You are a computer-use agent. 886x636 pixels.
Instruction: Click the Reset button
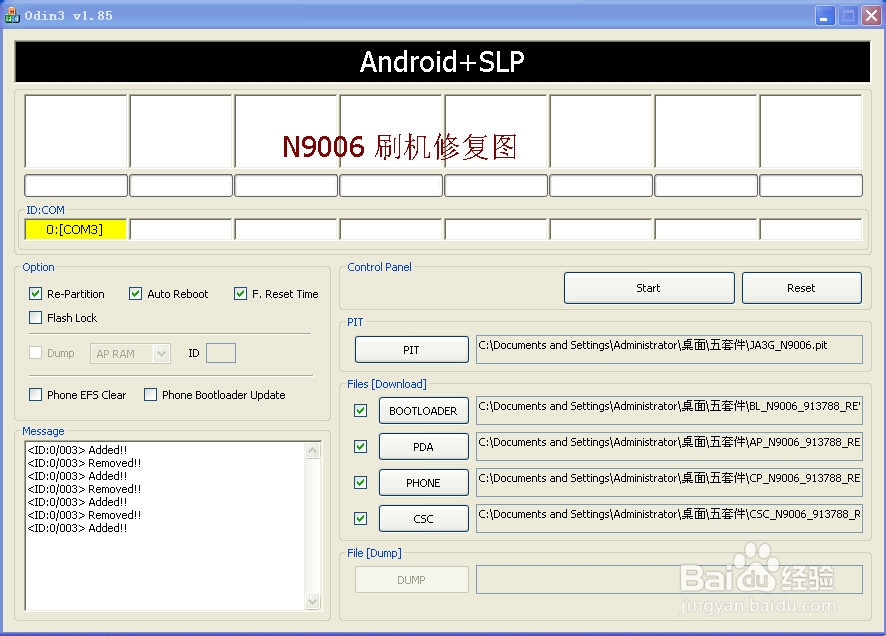(x=801, y=288)
